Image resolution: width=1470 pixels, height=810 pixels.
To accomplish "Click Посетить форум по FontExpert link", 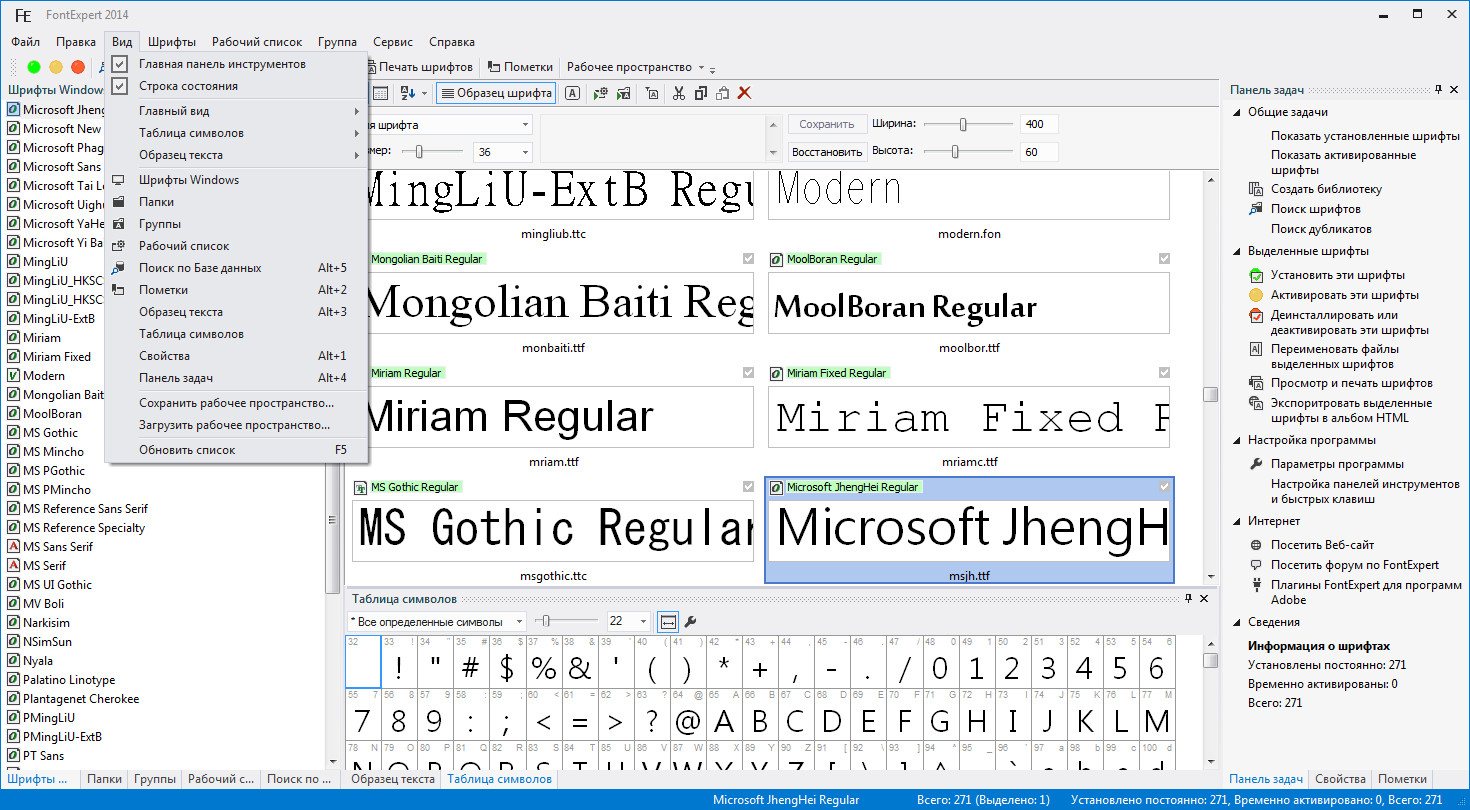I will point(1355,565).
